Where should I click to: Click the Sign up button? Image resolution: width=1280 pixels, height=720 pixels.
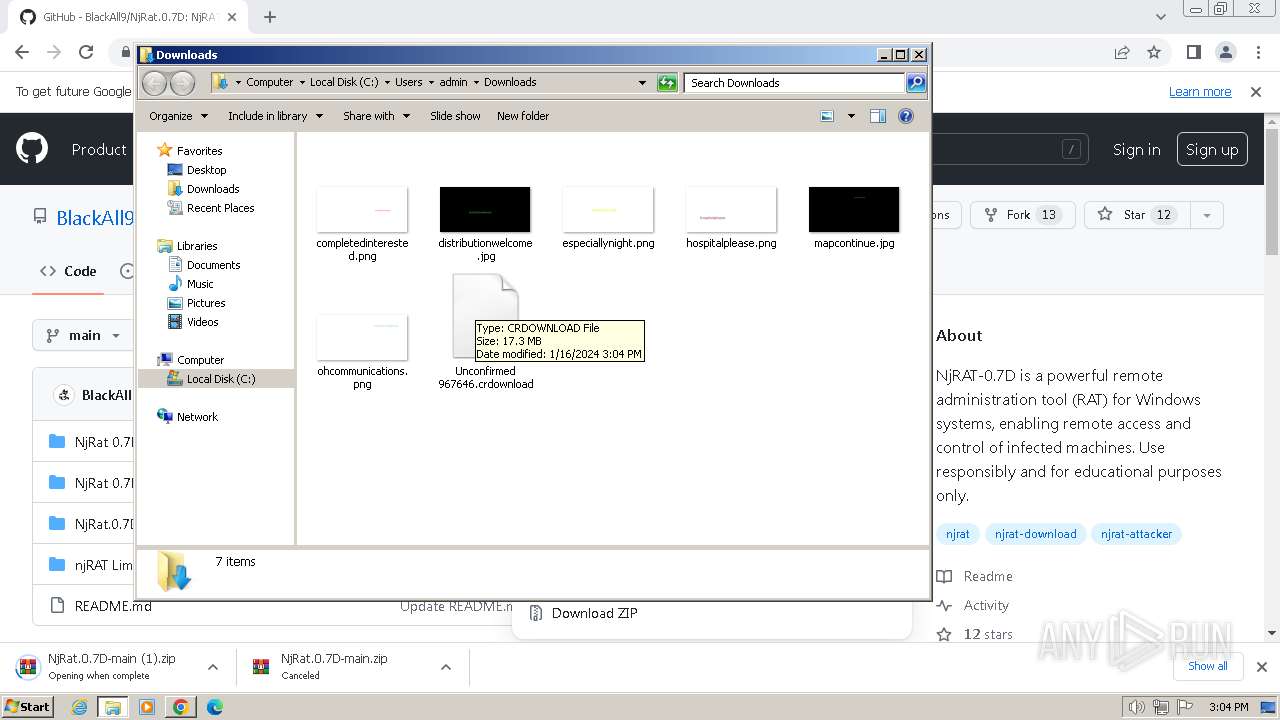[x=1212, y=149]
